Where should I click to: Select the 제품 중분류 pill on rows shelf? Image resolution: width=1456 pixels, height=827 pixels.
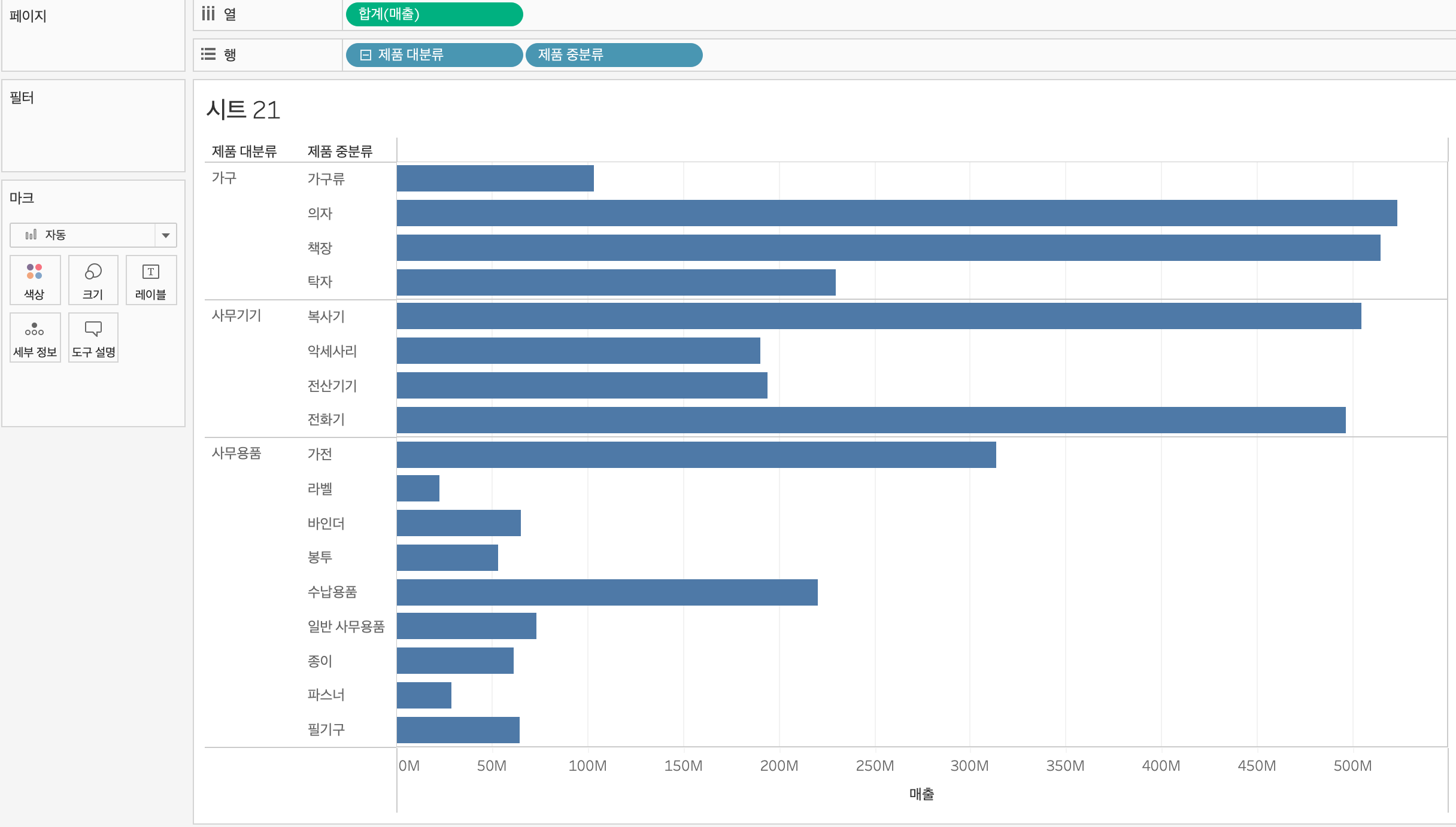[614, 55]
